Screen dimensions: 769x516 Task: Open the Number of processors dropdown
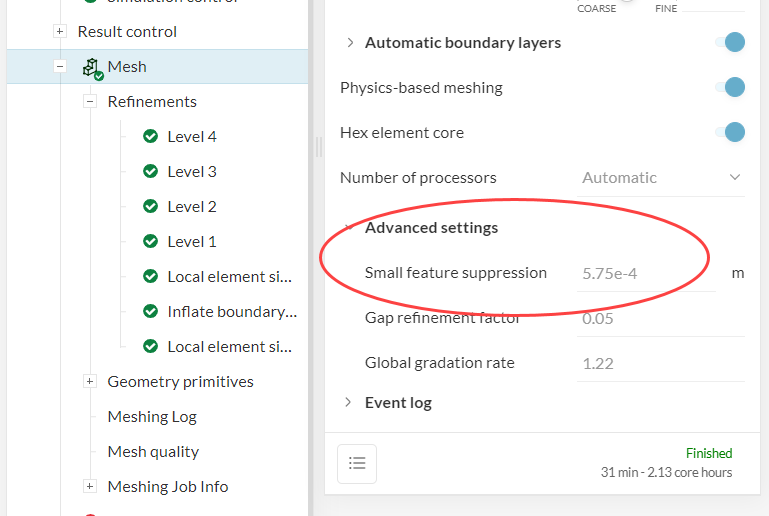pos(661,178)
